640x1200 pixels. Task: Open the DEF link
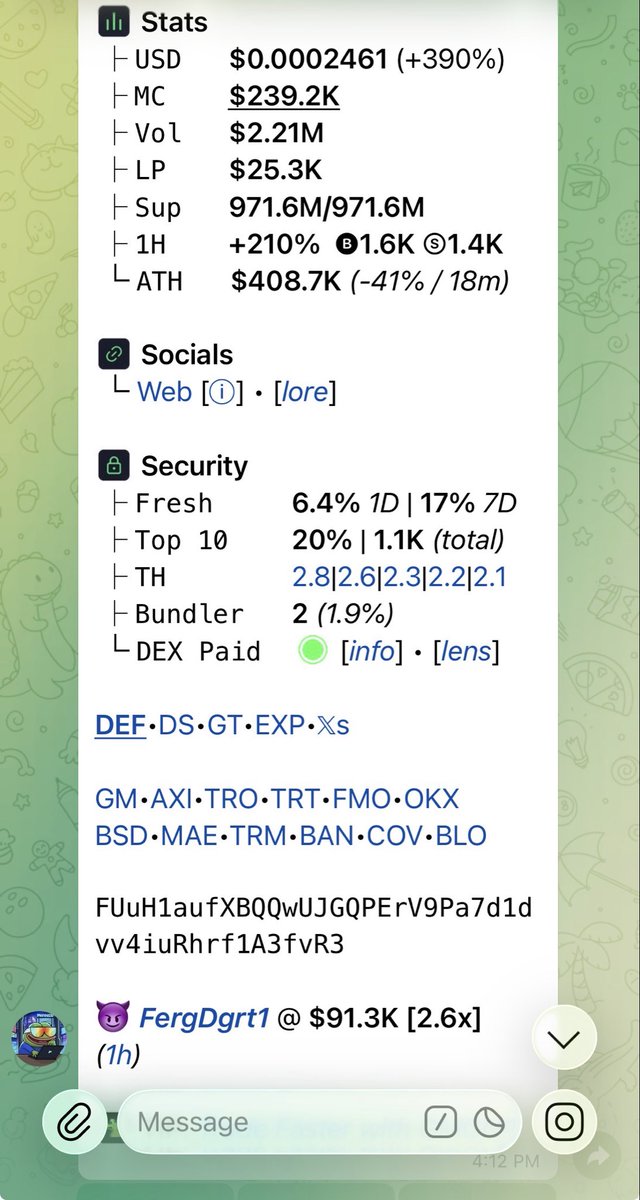[121, 725]
